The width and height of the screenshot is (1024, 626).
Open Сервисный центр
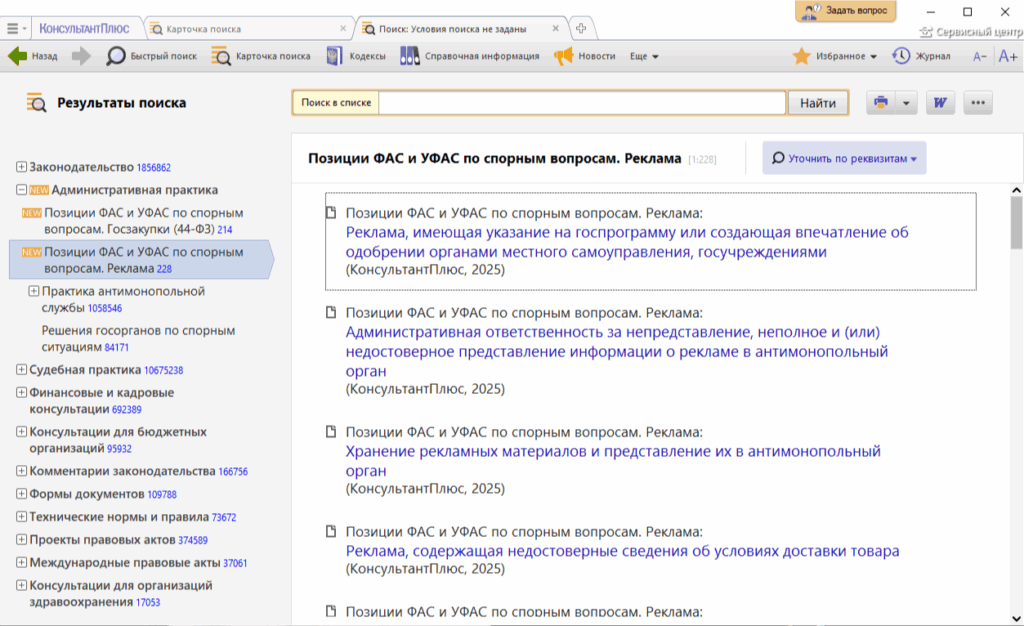pyautogui.click(x=970, y=31)
